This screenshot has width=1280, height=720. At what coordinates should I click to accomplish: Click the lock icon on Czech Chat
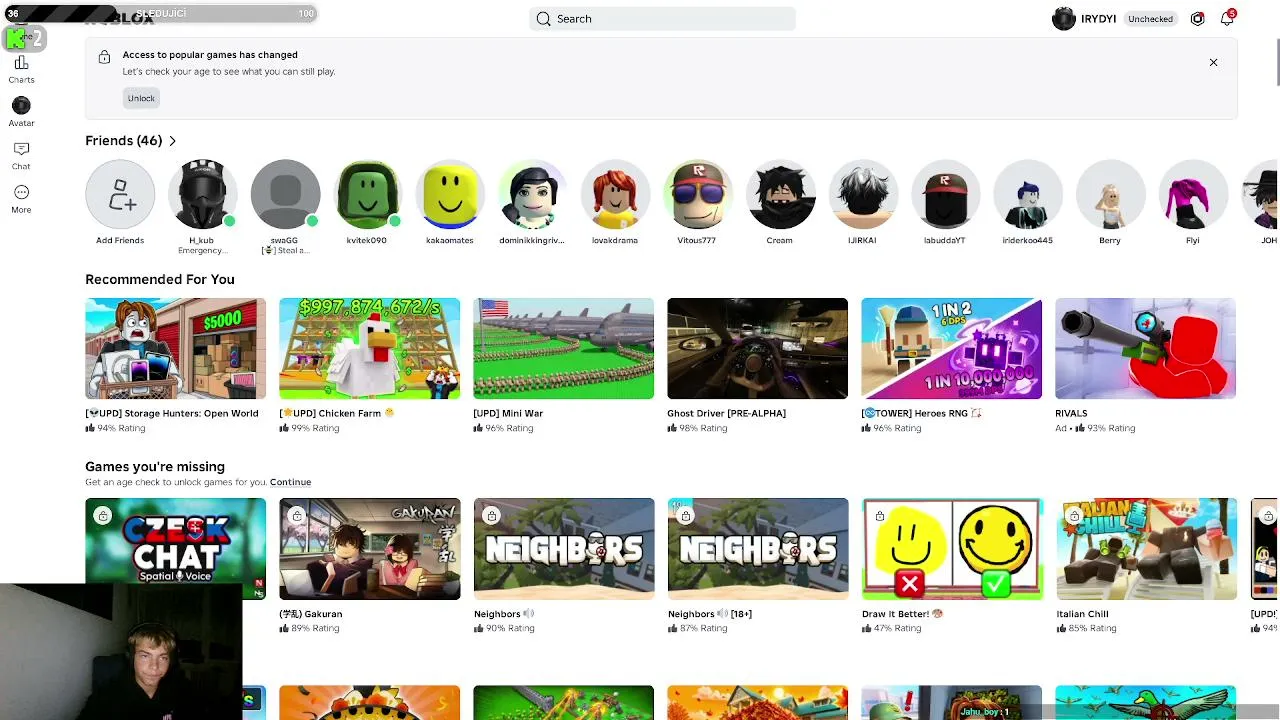coord(103,516)
